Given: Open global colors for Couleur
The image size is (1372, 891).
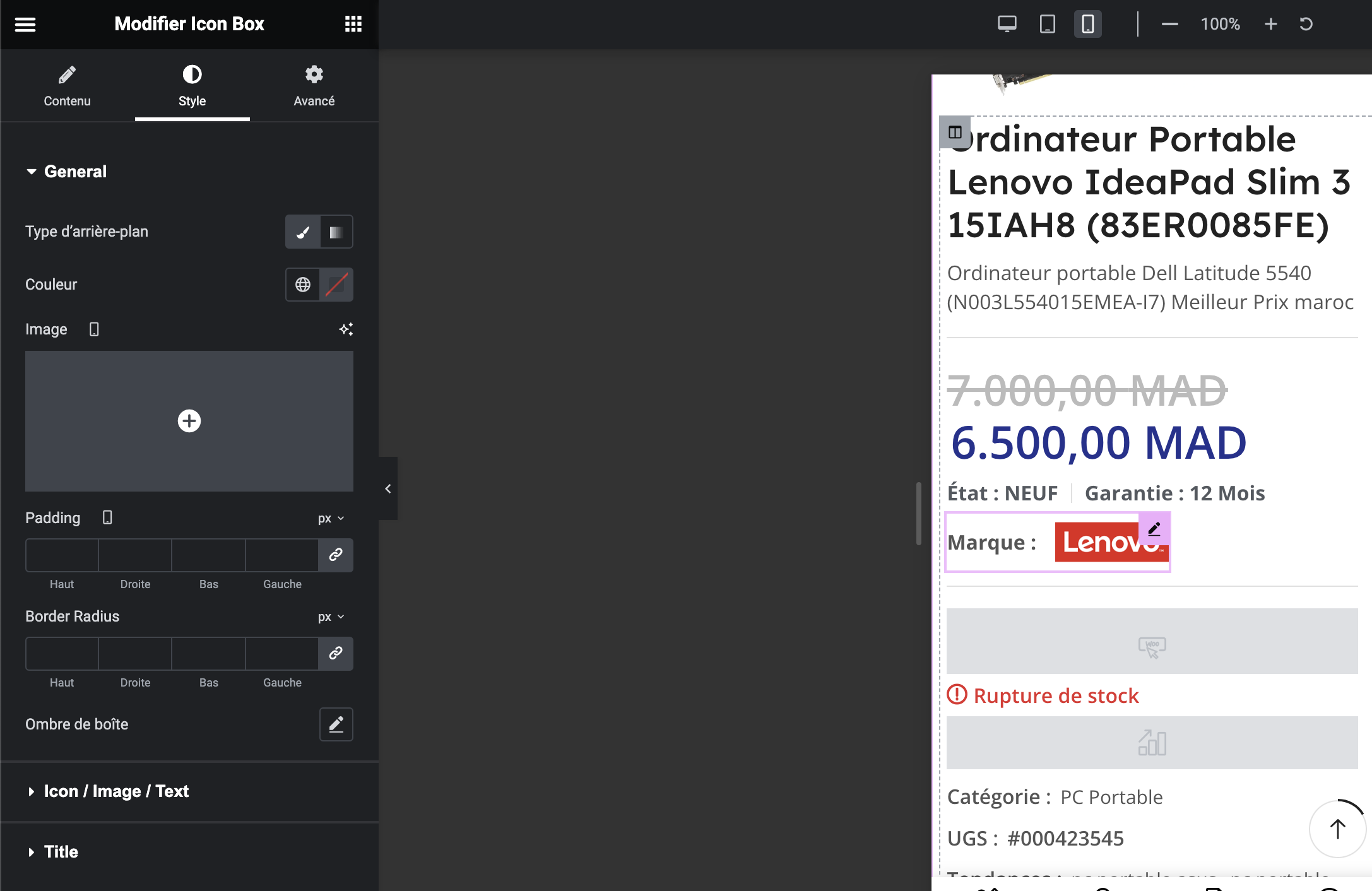Looking at the screenshot, I should [303, 285].
